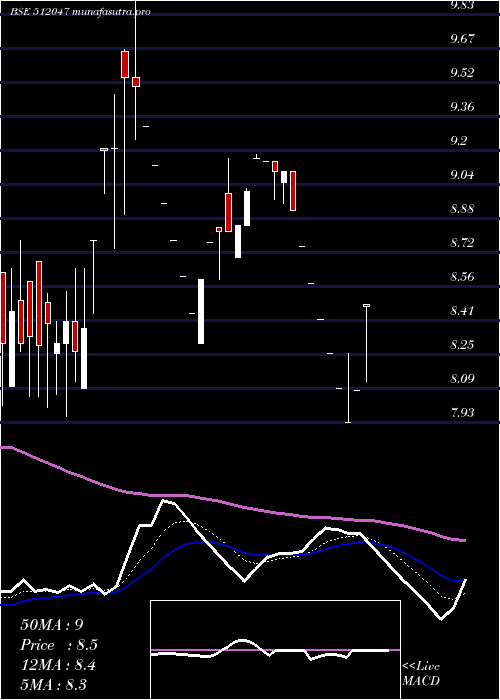500x700 pixels.
Task: Click inside the MACD inset chart box
Action: pyautogui.click(x=275, y=650)
